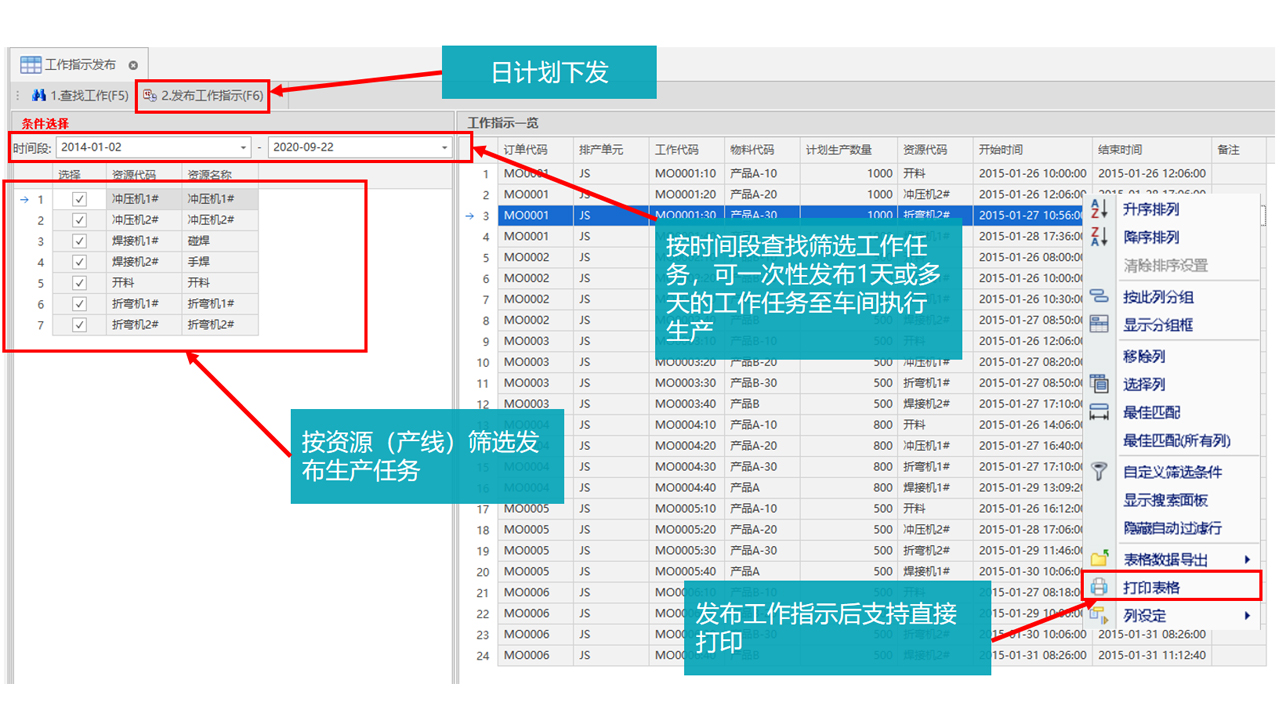Untick the checkbox for 折弯机2# row
Screen dimensions: 1280x728
pyautogui.click(x=79, y=326)
